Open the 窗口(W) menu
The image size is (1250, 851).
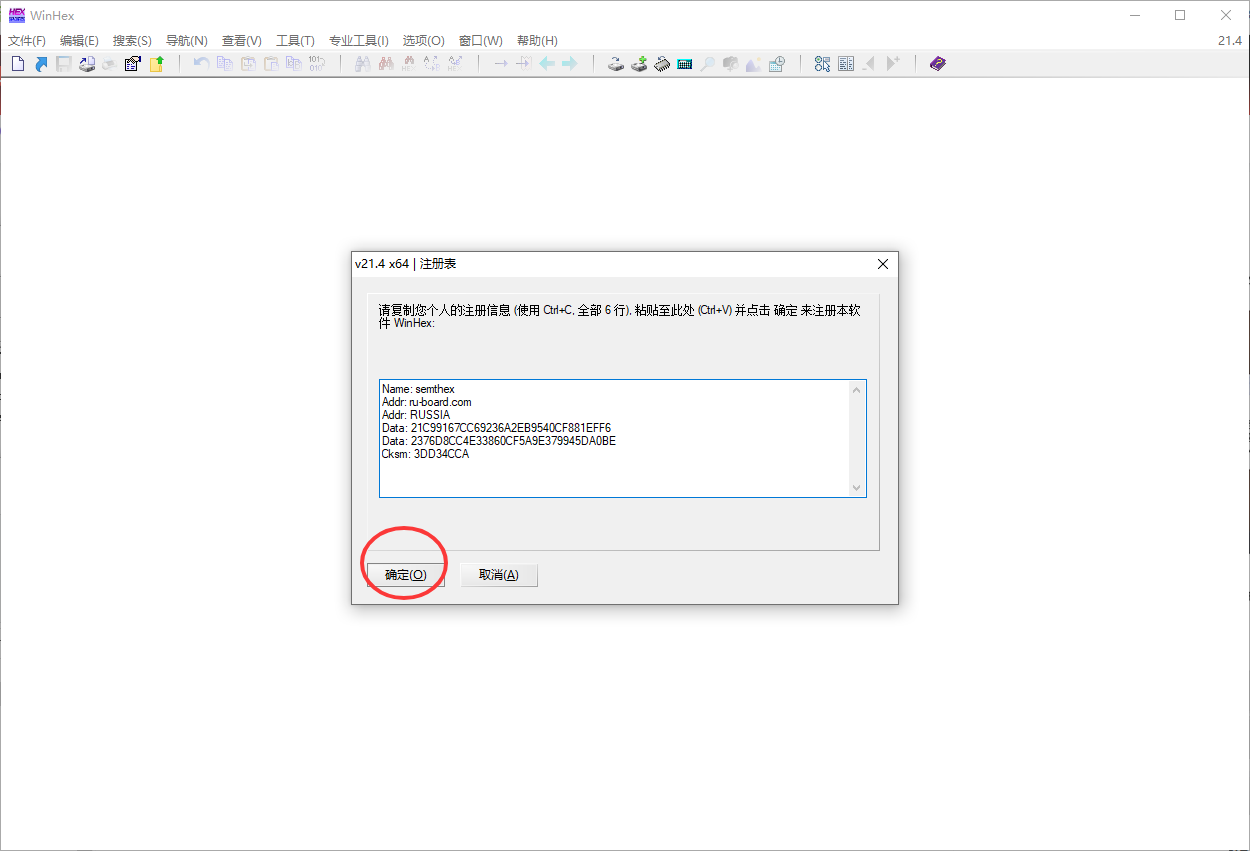point(480,41)
